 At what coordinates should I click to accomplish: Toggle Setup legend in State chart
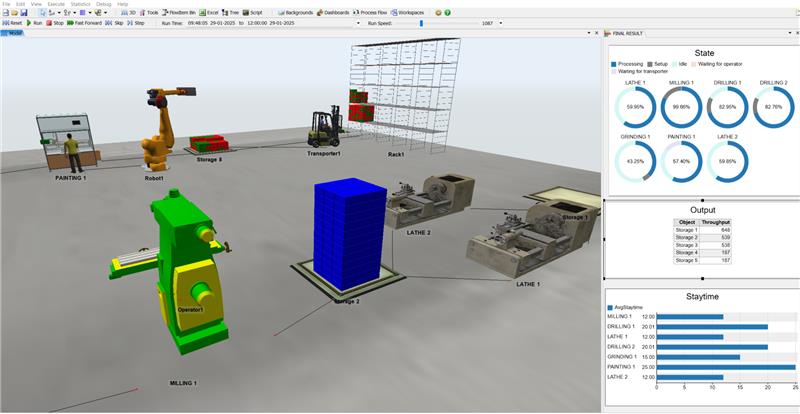(x=656, y=64)
